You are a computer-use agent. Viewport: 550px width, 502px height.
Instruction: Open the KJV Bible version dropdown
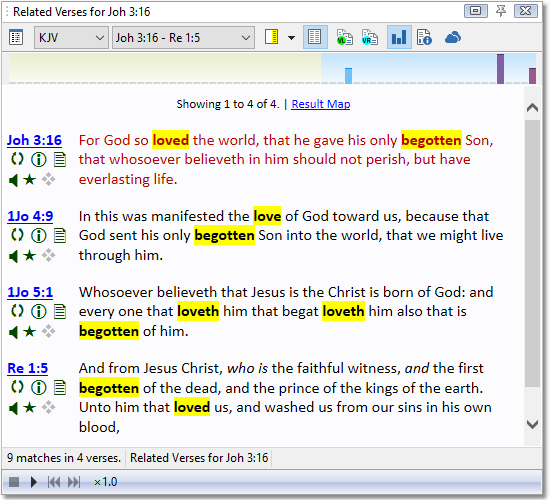tap(71, 38)
